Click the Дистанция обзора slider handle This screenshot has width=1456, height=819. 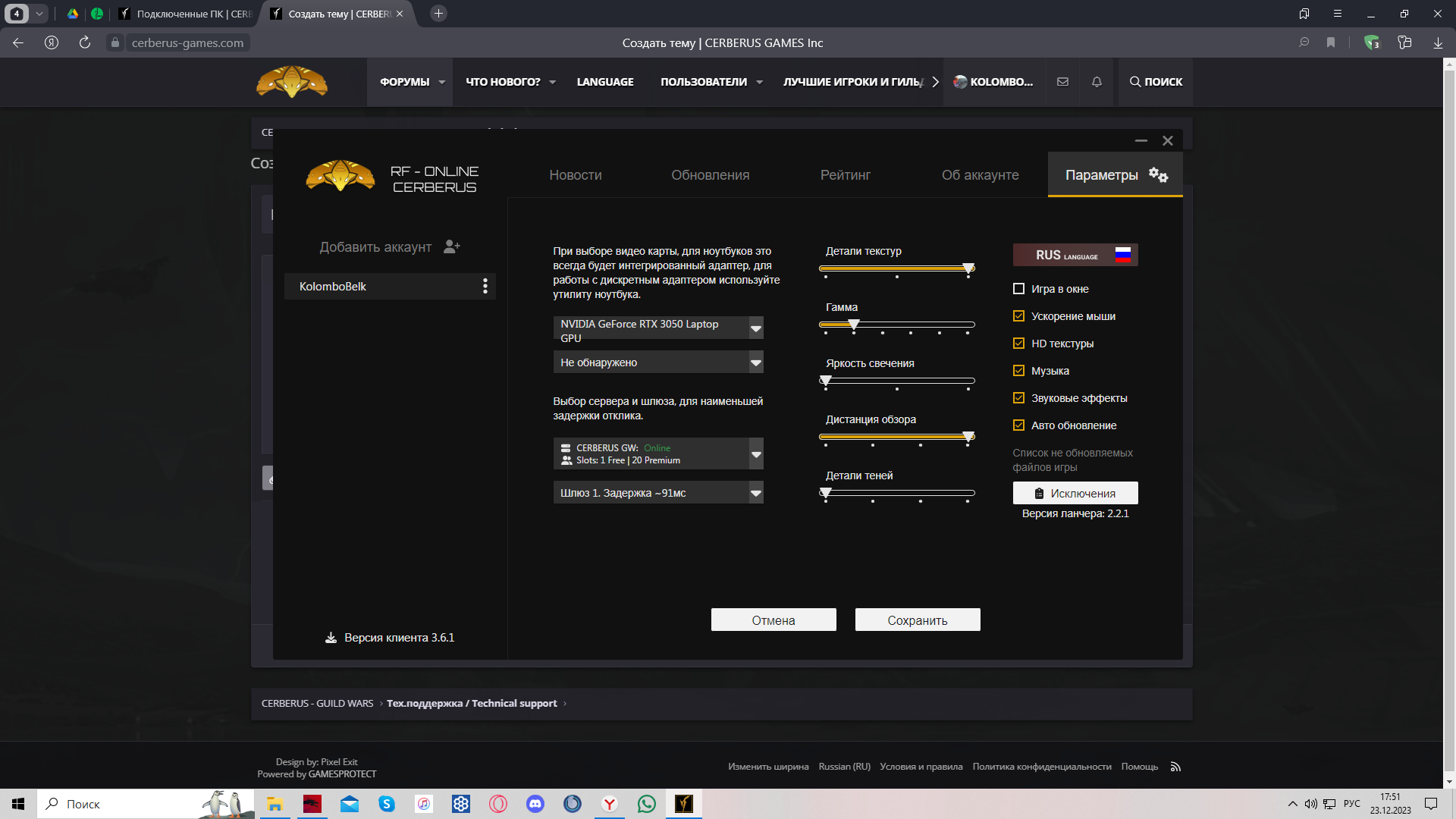click(968, 437)
